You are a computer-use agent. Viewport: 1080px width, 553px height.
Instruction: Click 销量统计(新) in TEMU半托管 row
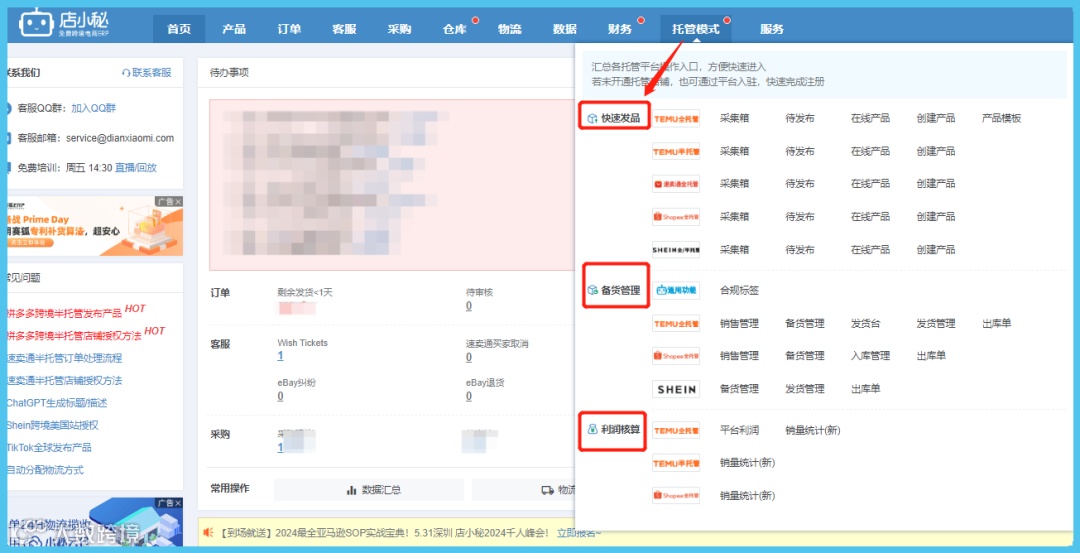(748, 463)
